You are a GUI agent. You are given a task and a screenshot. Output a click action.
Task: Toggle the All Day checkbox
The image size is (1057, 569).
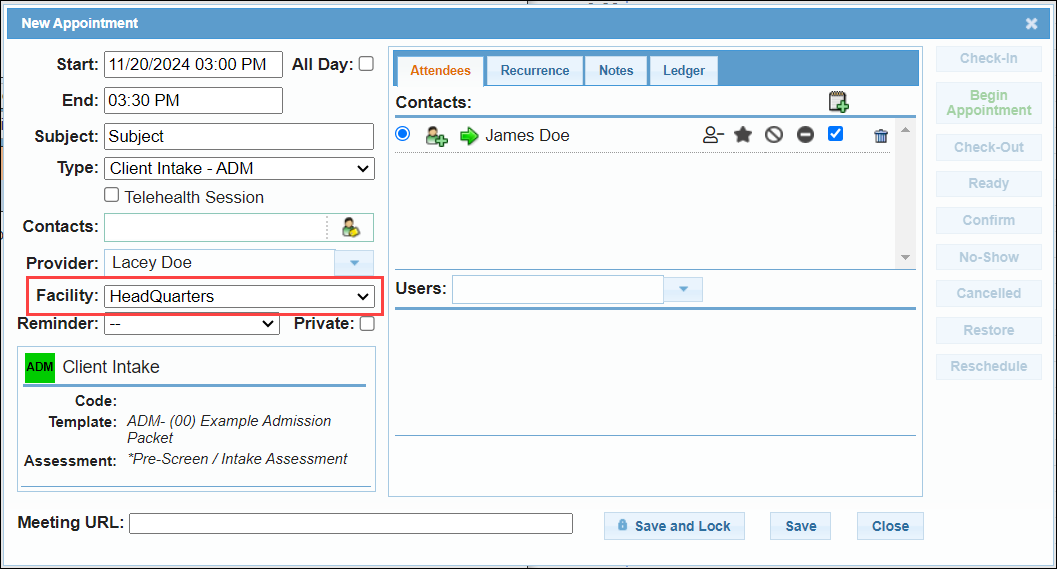pos(366,64)
